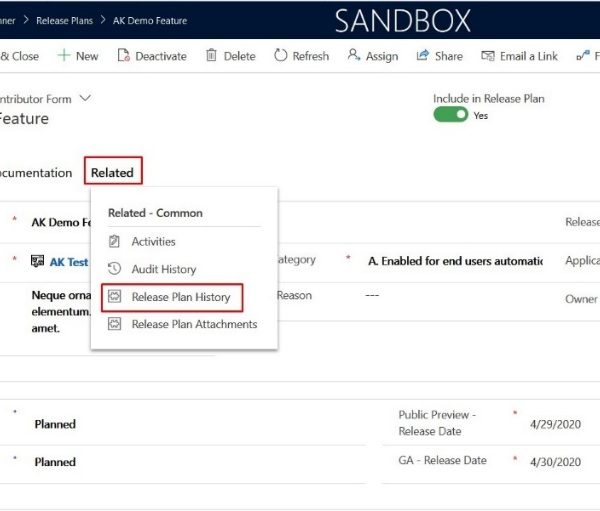
Task: Select Release Plan Attachments menu item
Action: point(194,324)
